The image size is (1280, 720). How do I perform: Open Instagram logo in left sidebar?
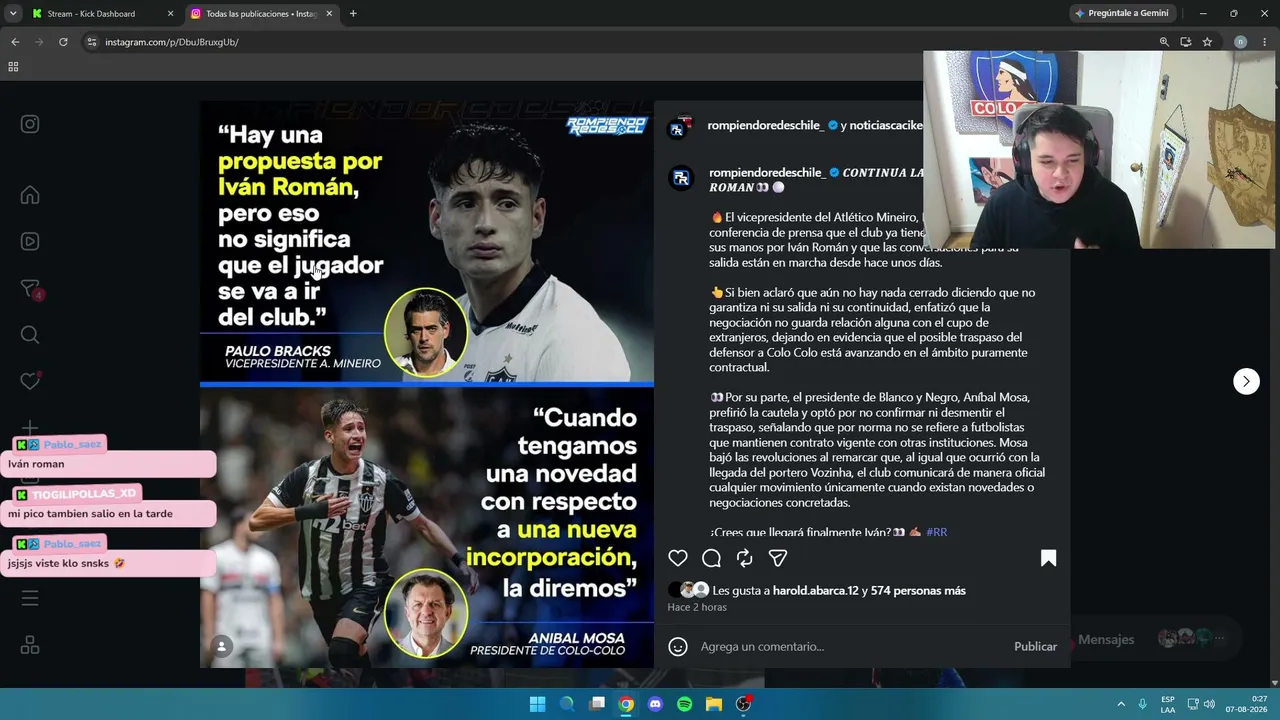pyautogui.click(x=30, y=124)
